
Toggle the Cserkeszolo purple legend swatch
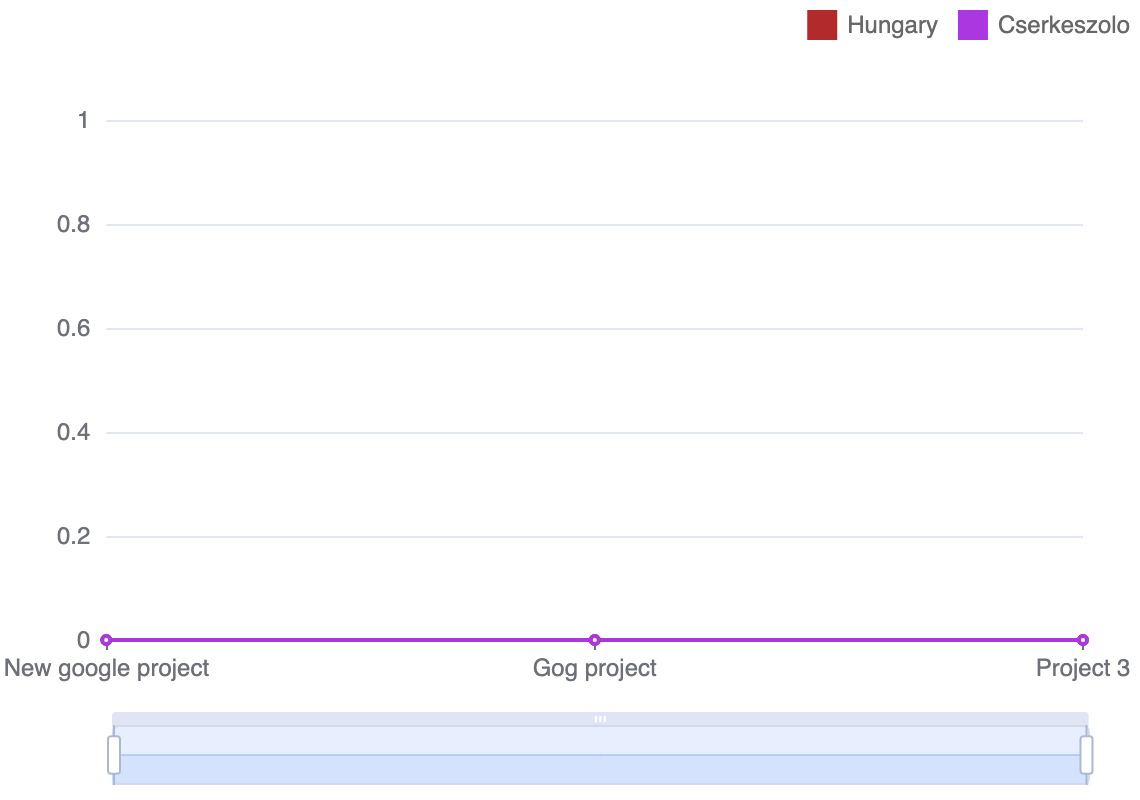972,25
